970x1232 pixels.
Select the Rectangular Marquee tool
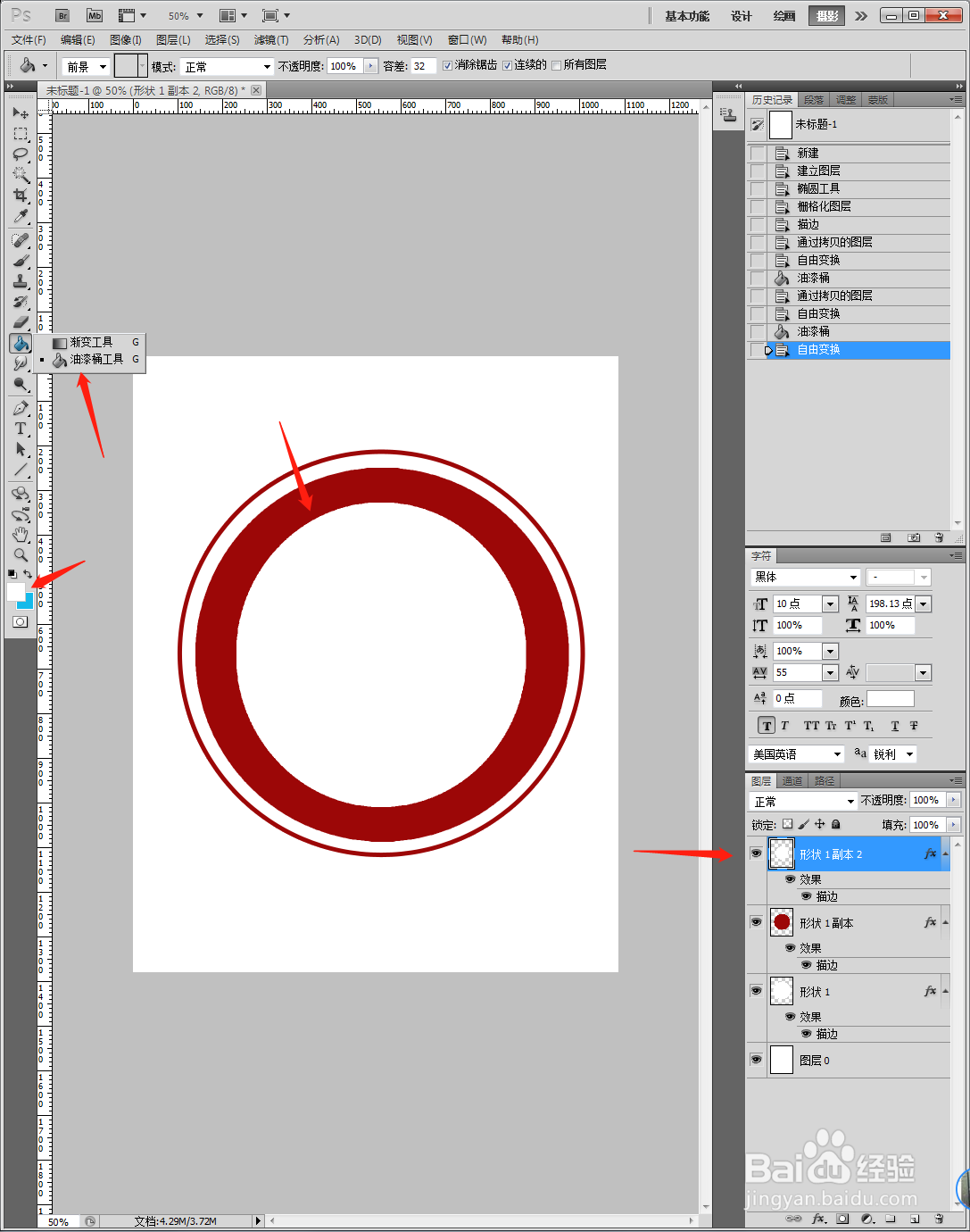tap(21, 134)
